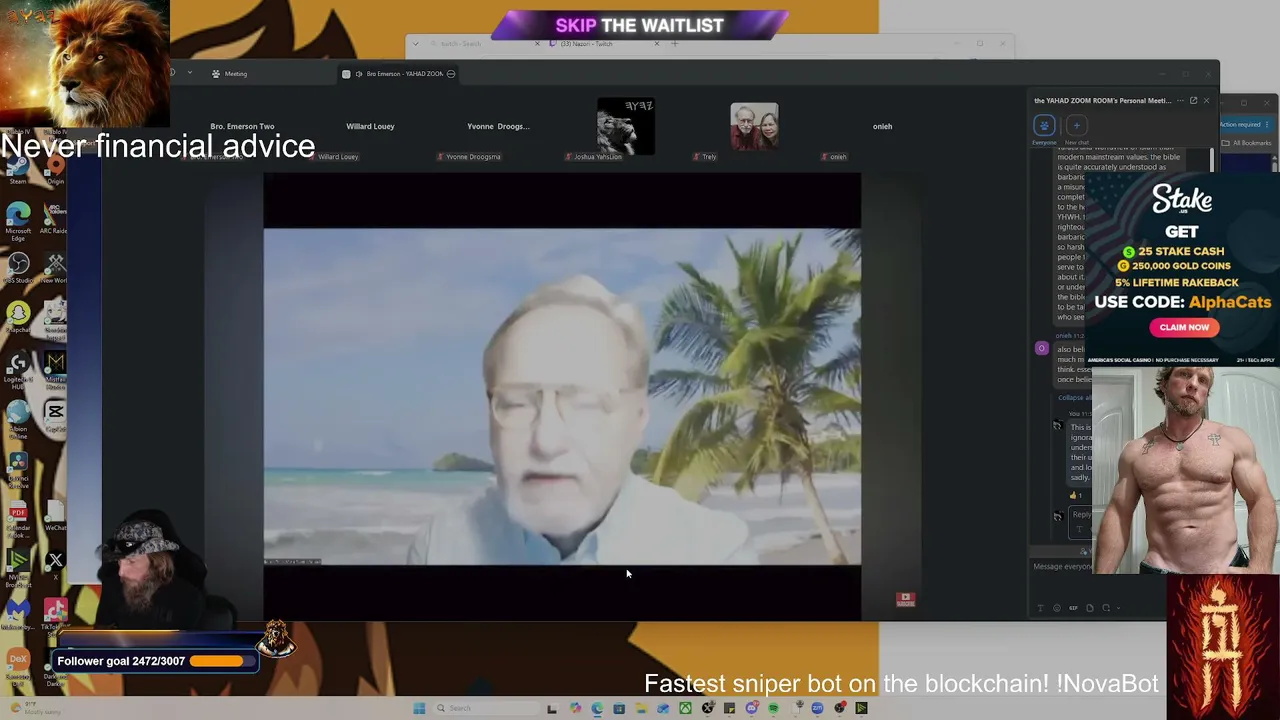Viewport: 1280px width, 720px height.
Task: Open Origin desktop shortcut
Action: pyautogui.click(x=55, y=168)
